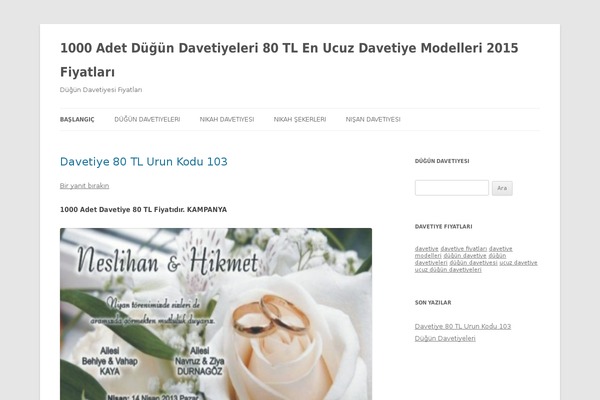Click the 'Bir yanıt bırakın' comment link

click(x=84, y=186)
